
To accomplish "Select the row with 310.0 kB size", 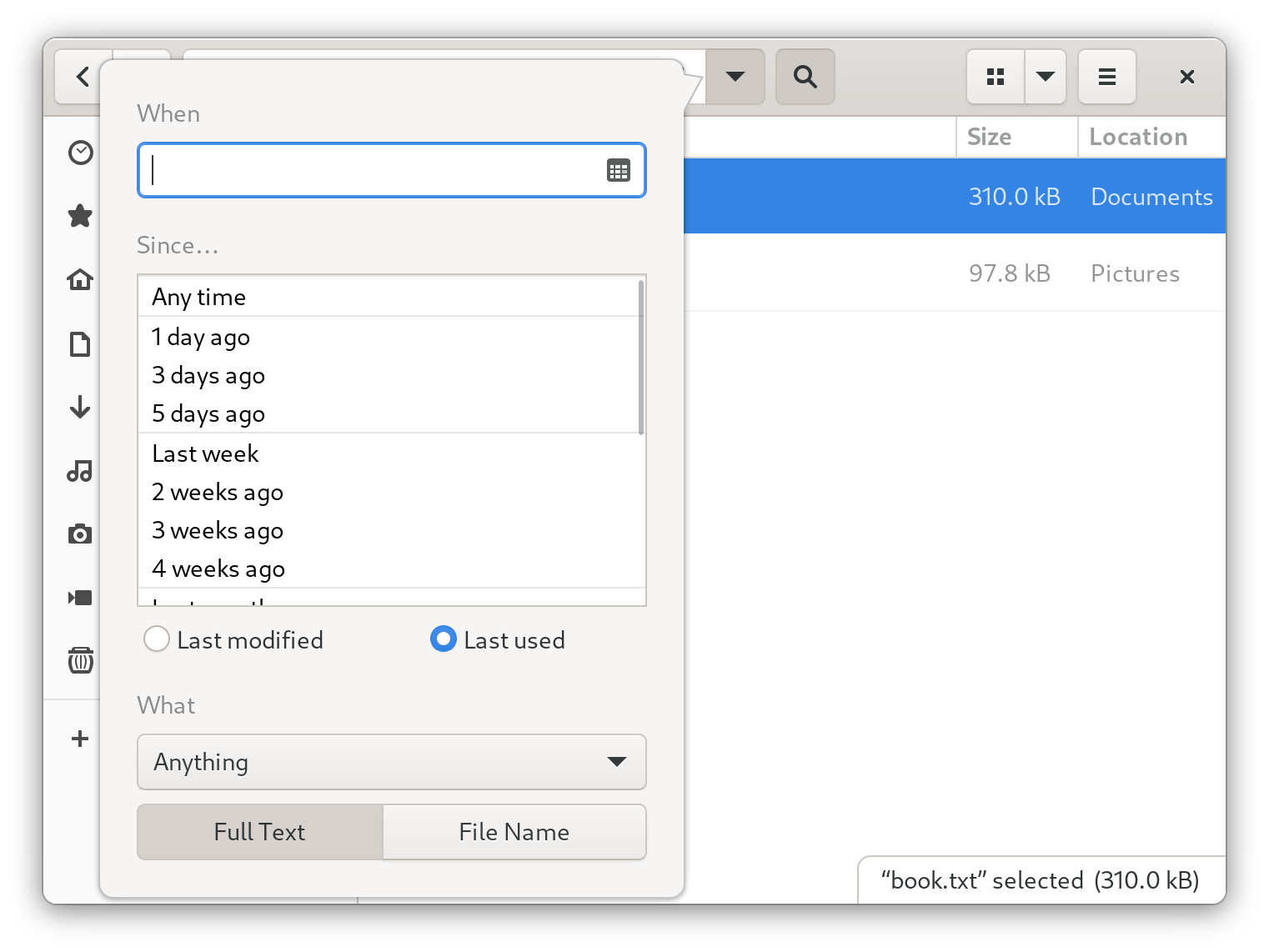I will tap(955, 196).
